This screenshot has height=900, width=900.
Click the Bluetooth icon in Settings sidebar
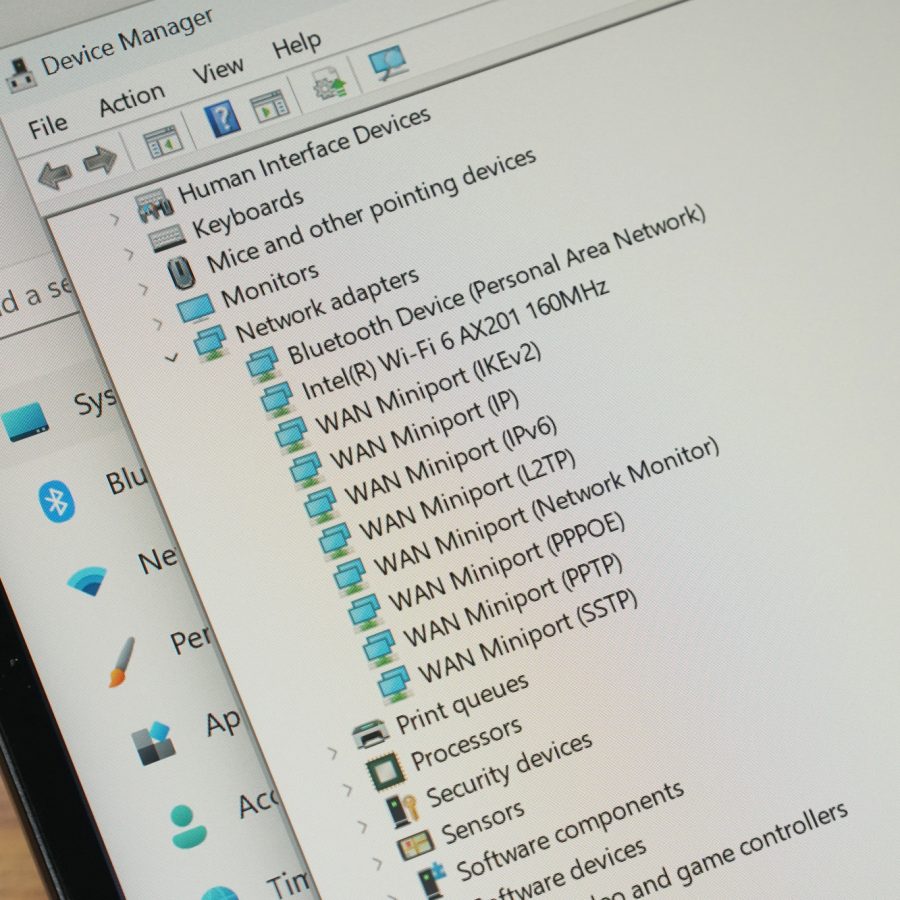[57, 501]
